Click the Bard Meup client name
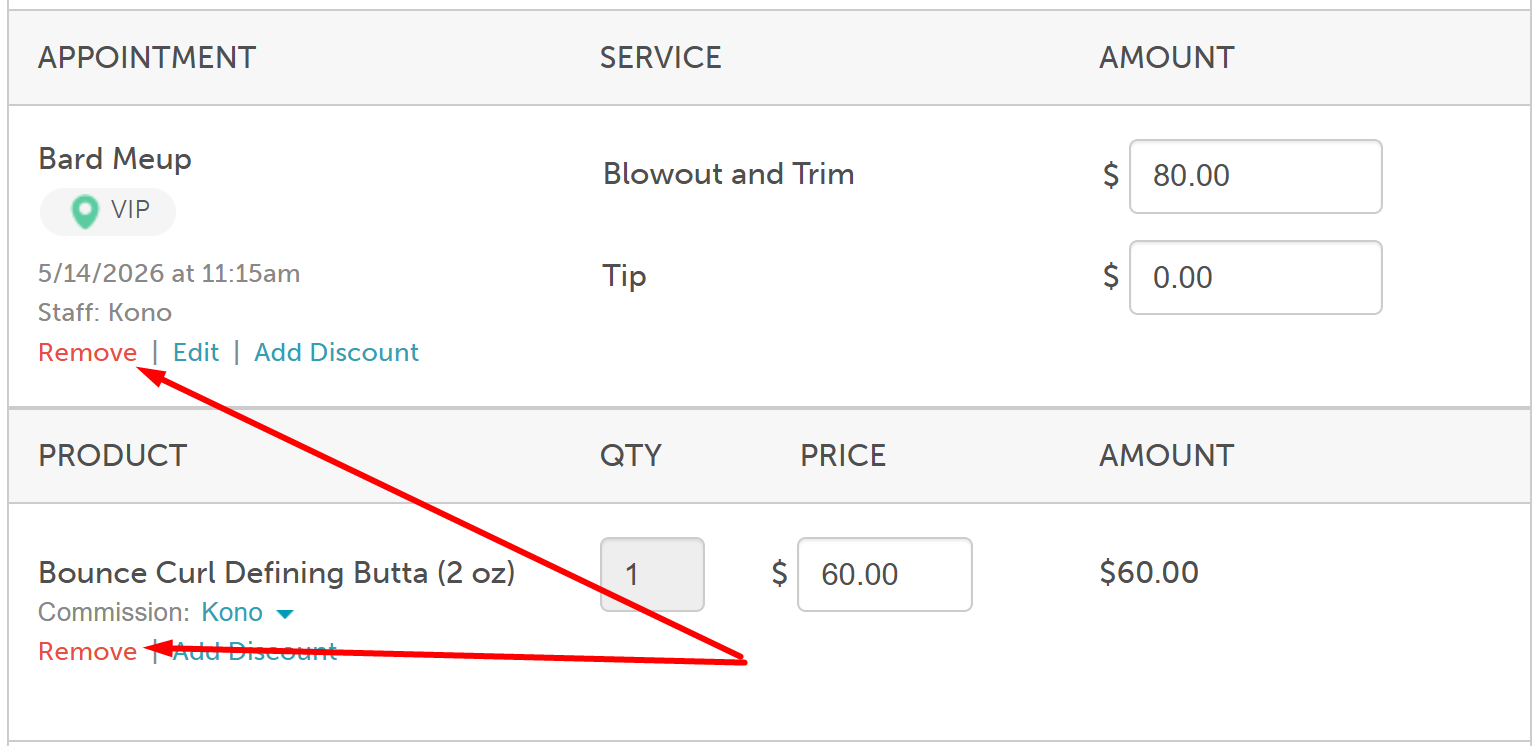 point(115,159)
